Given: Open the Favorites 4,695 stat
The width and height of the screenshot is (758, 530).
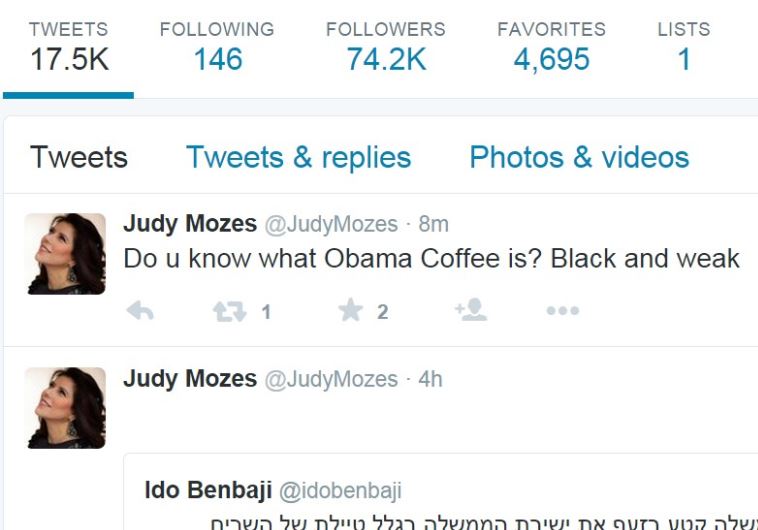Looking at the screenshot, I should click(551, 47).
